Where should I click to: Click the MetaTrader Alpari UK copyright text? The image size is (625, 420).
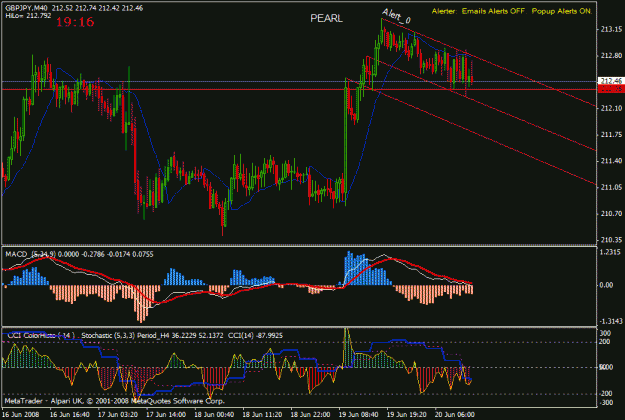[114, 401]
